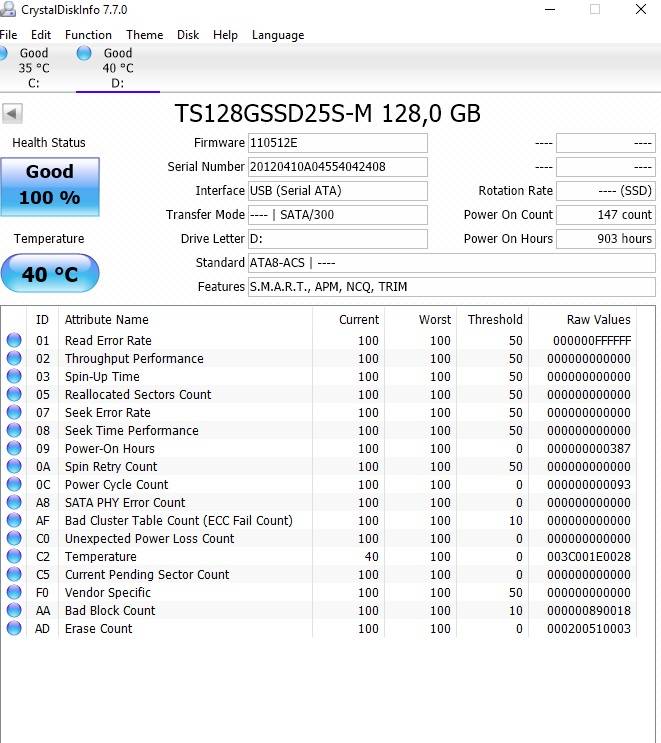This screenshot has height=743, width=661.
Task: Click the status orb beside Reallocated Sectors Count
Action: (x=14, y=395)
